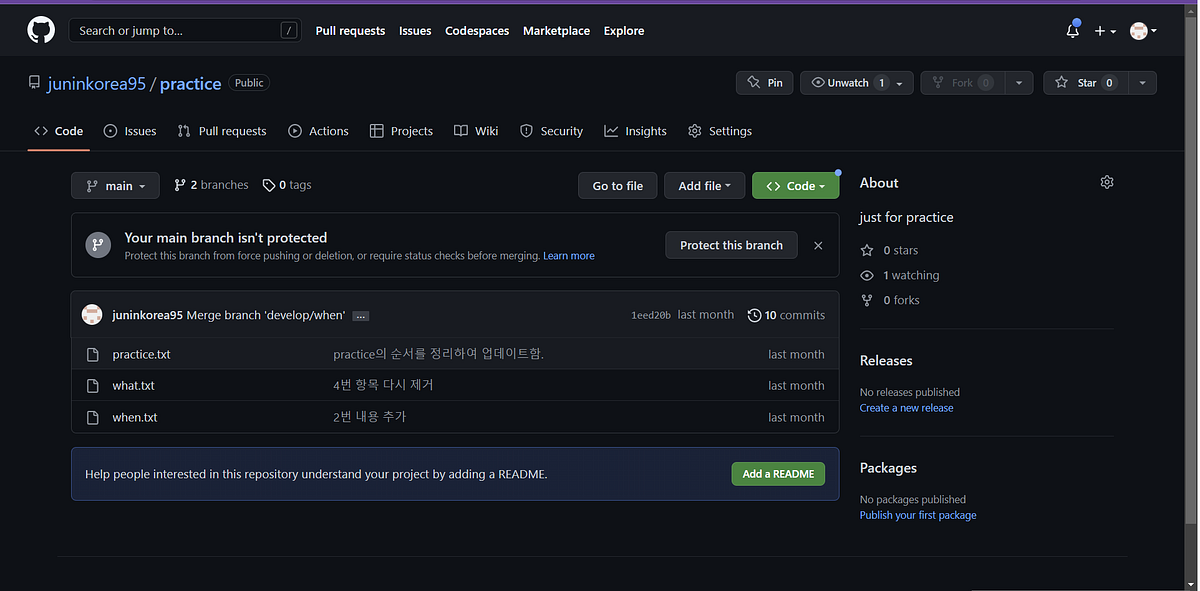Focus the Search or jump to field
Screen dimensions: 1200x591
click(185, 31)
